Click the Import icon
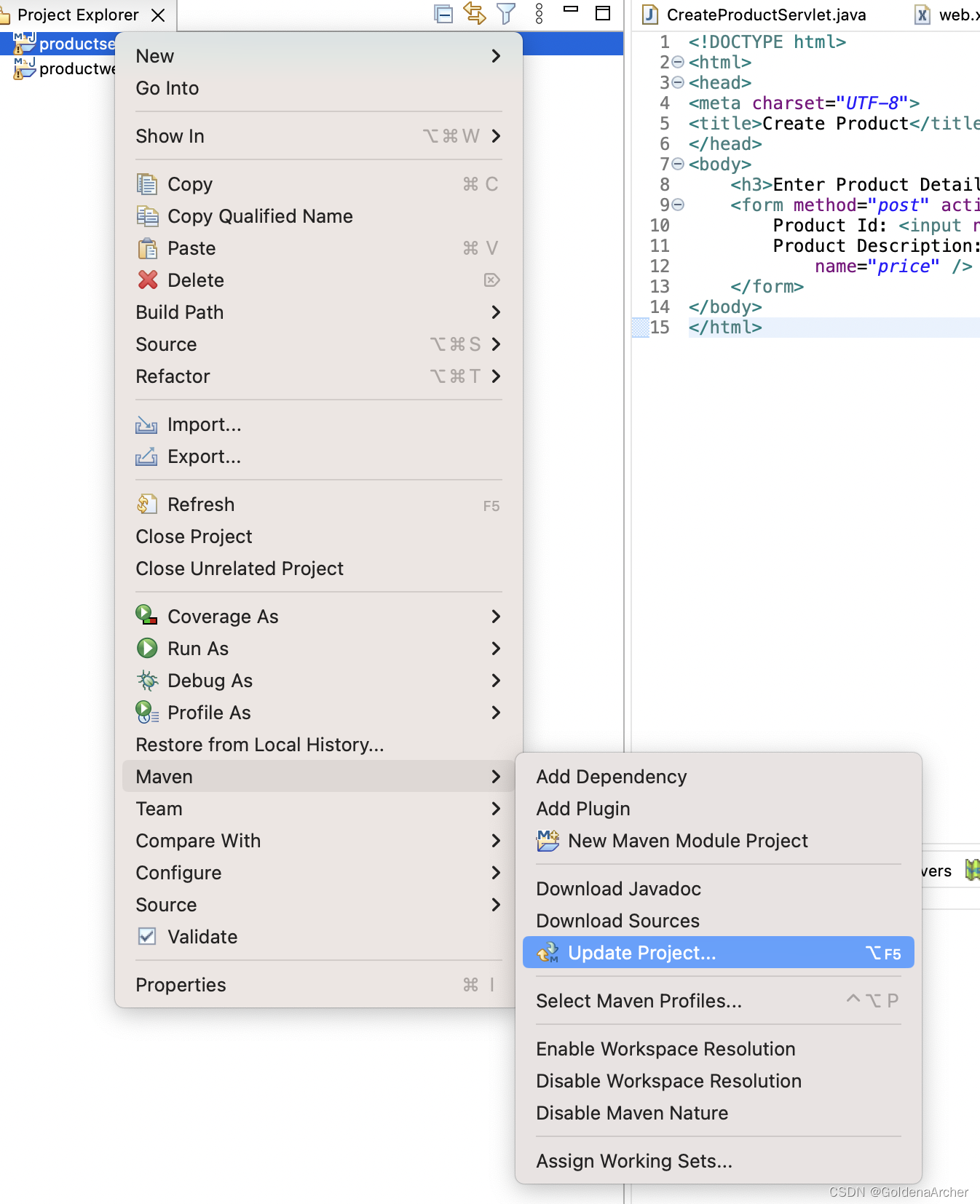The height and width of the screenshot is (1204, 980). coord(146,424)
